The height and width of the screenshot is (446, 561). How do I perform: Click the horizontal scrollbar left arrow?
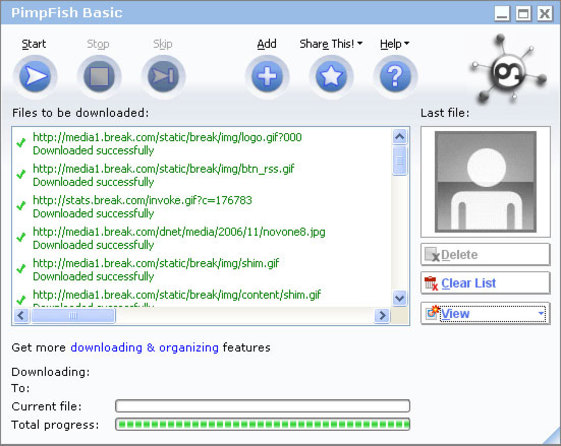tap(21, 315)
